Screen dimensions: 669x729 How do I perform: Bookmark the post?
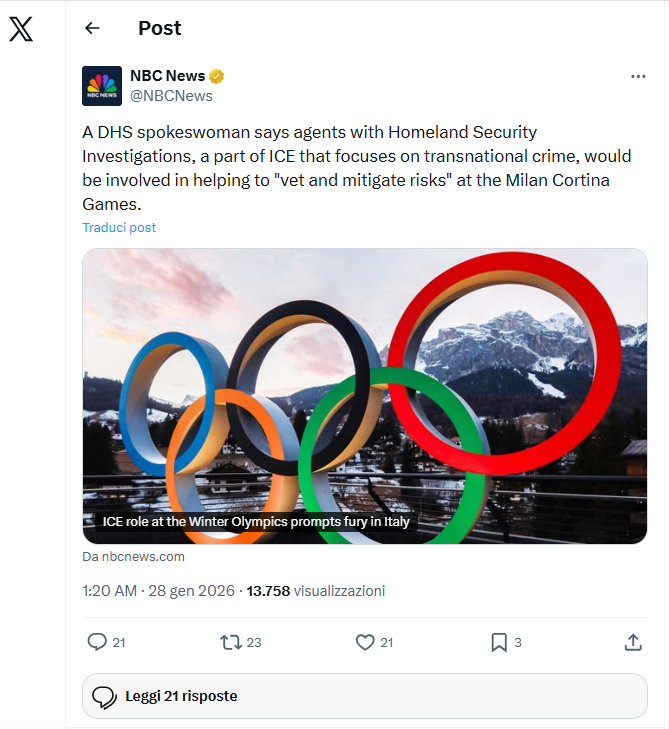pyautogui.click(x=499, y=642)
